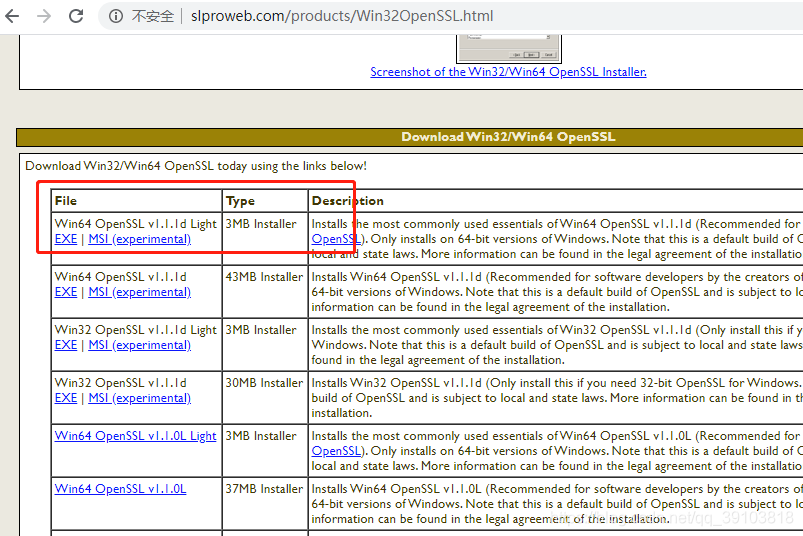Download MSI (experimental) for Win32 OpenSSL v1.1.1d 30MB
Screen dimensions: 803x536
pos(139,398)
